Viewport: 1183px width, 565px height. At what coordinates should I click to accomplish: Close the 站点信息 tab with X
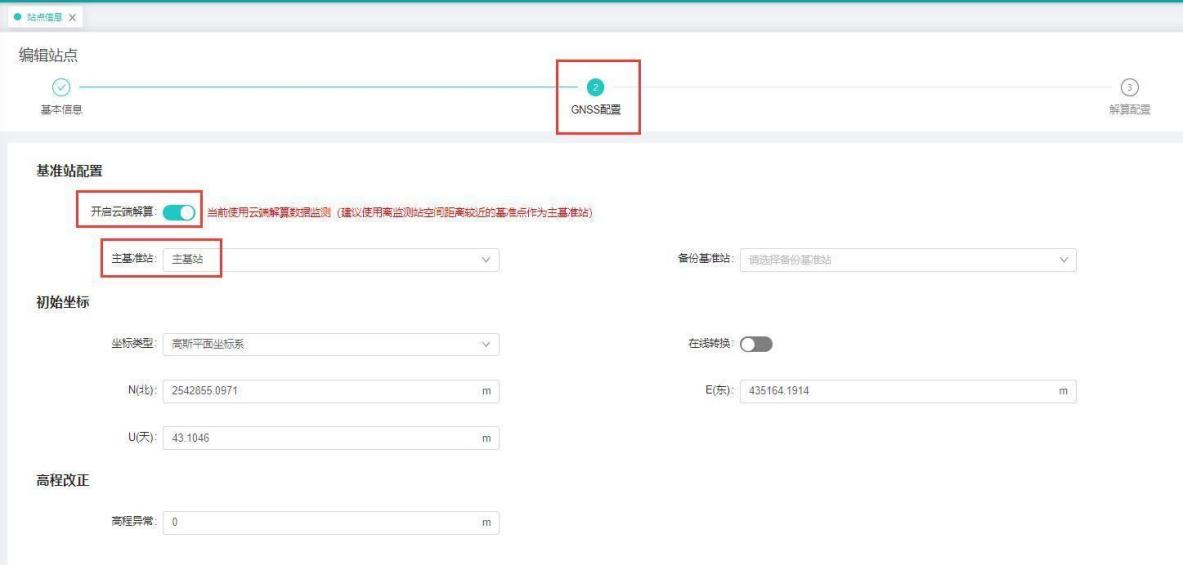click(x=73, y=18)
